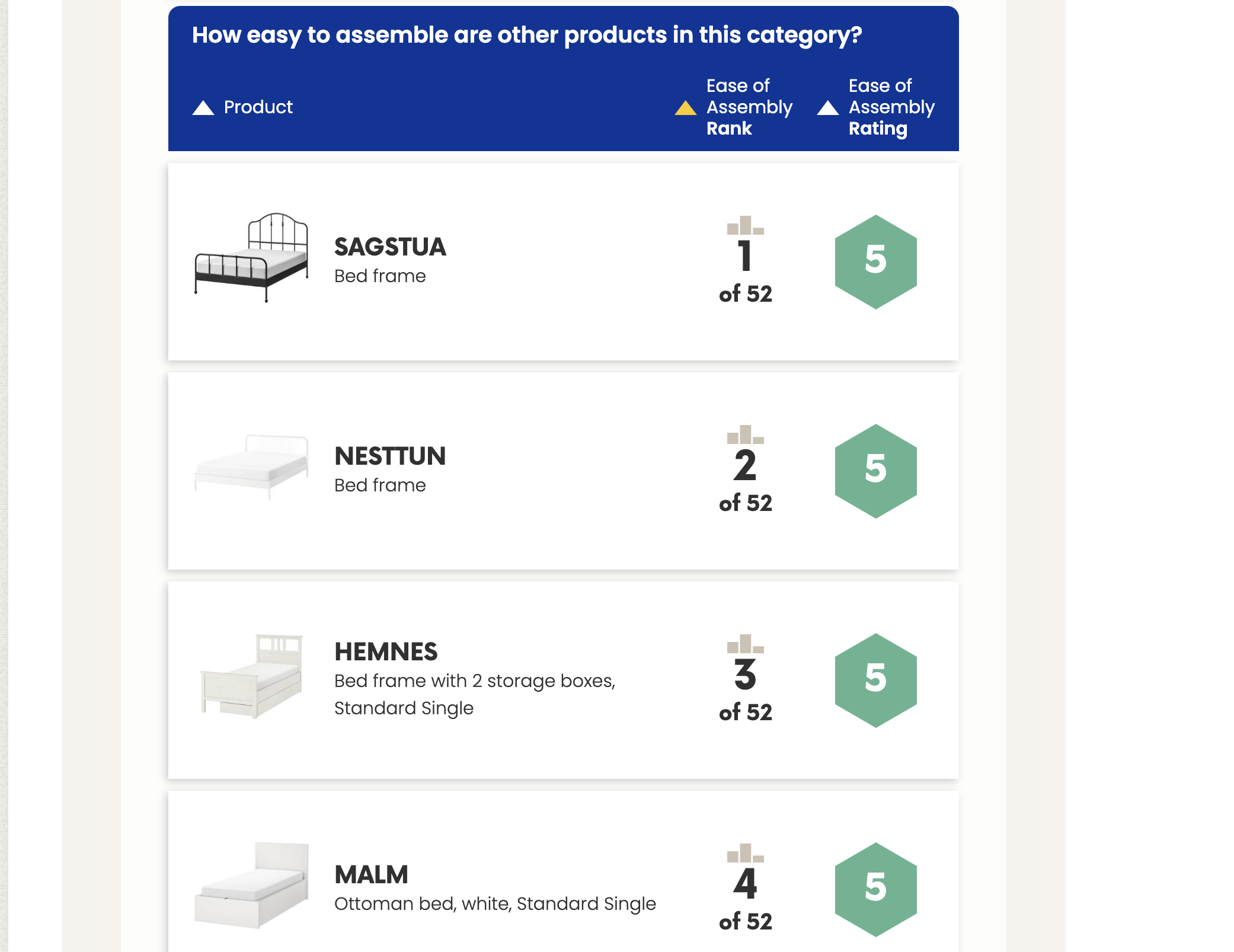Screen dimensions: 1234x952
Task: Click the triangle next to Assembly Rating header
Action: (827, 107)
